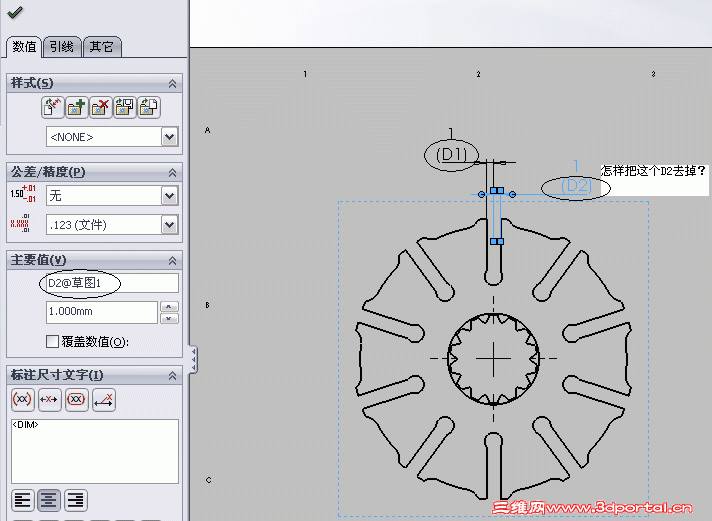Collapse the 主要值(V) section
The width and height of the screenshot is (712, 521).
pyautogui.click(x=172, y=261)
